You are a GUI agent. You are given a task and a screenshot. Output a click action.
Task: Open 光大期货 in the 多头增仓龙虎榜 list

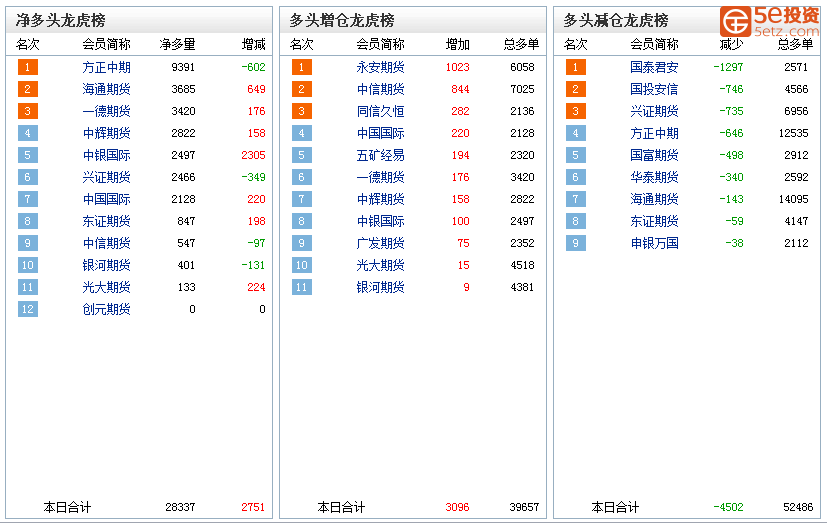pos(380,265)
